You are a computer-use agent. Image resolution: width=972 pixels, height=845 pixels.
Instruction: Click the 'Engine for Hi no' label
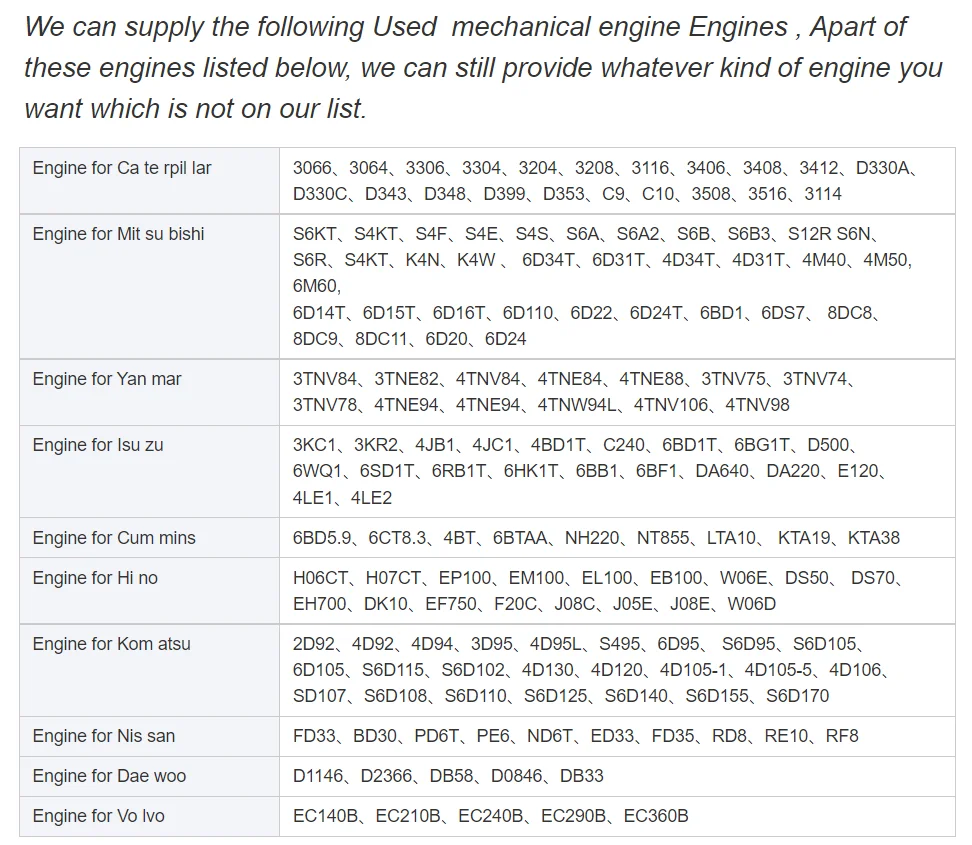pyautogui.click(x=95, y=578)
